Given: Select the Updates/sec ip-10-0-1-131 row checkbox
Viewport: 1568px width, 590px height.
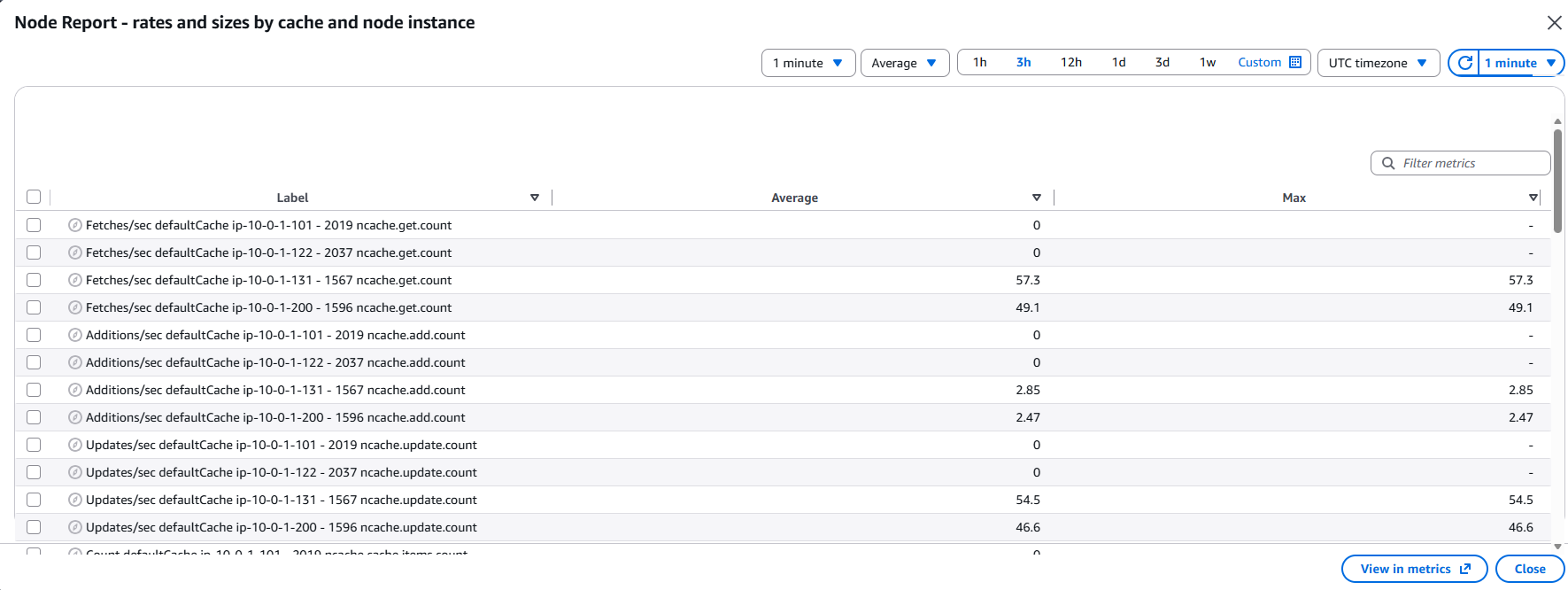Looking at the screenshot, I should point(34,500).
